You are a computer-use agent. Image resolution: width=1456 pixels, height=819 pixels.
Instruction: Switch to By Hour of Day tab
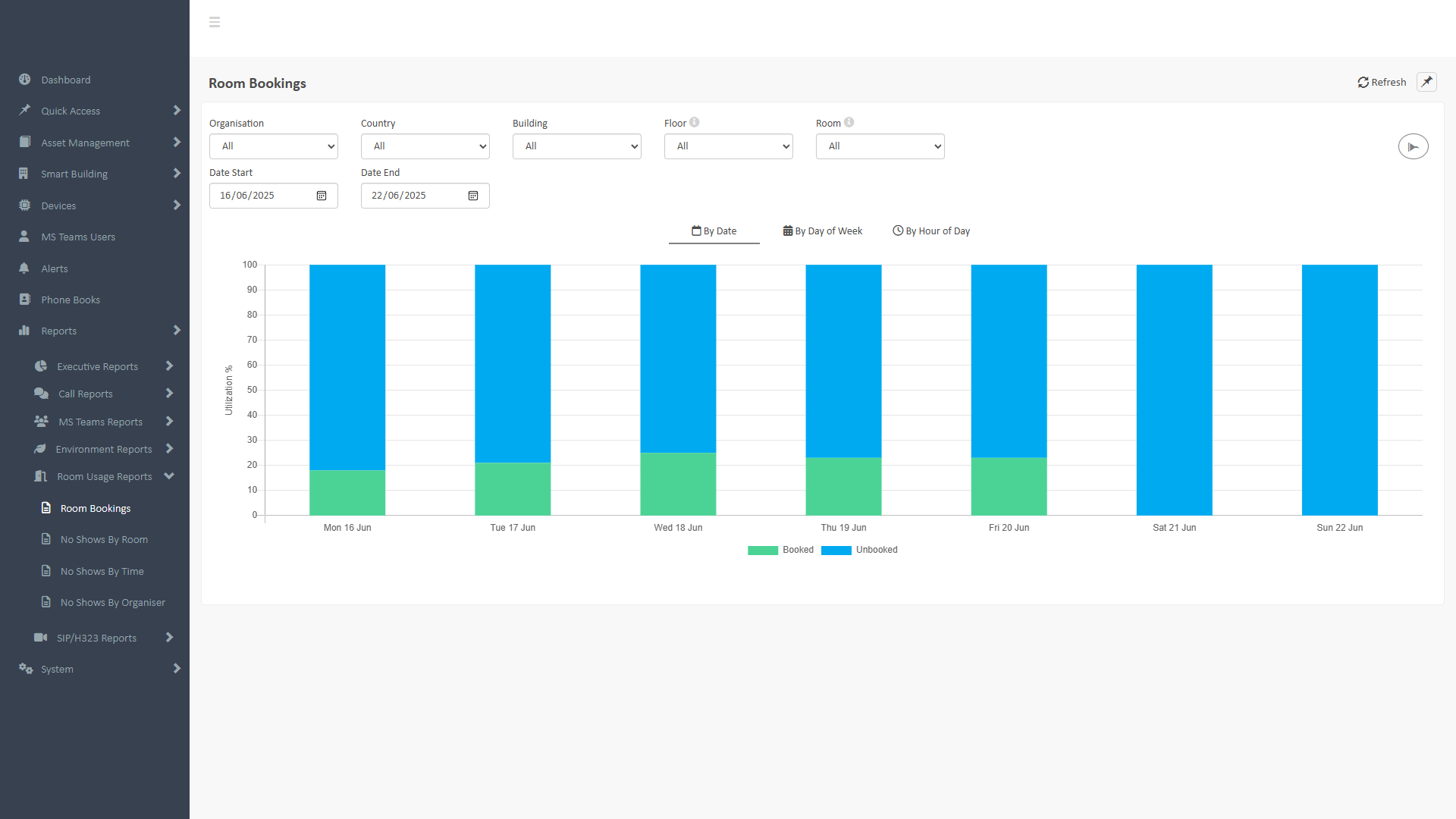[x=931, y=231]
